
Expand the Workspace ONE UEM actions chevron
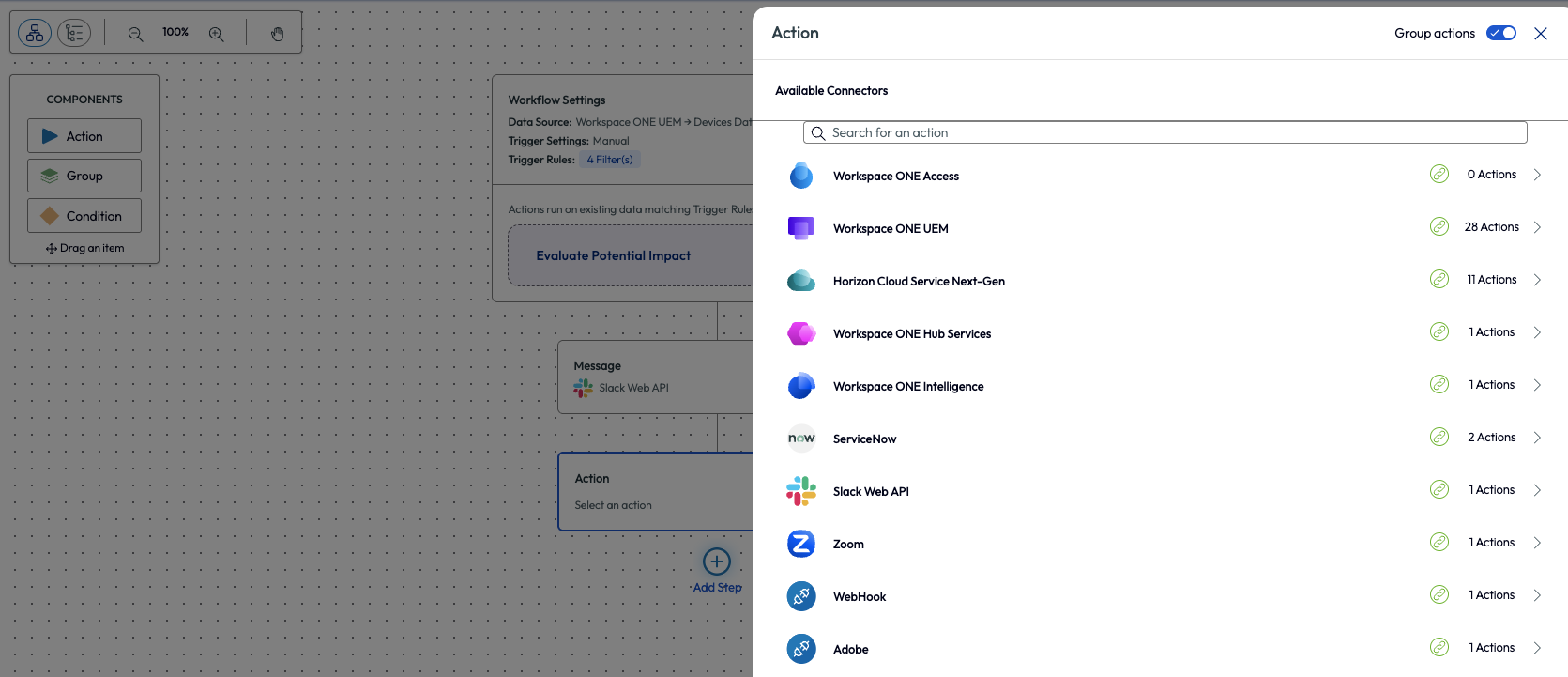point(1537,227)
